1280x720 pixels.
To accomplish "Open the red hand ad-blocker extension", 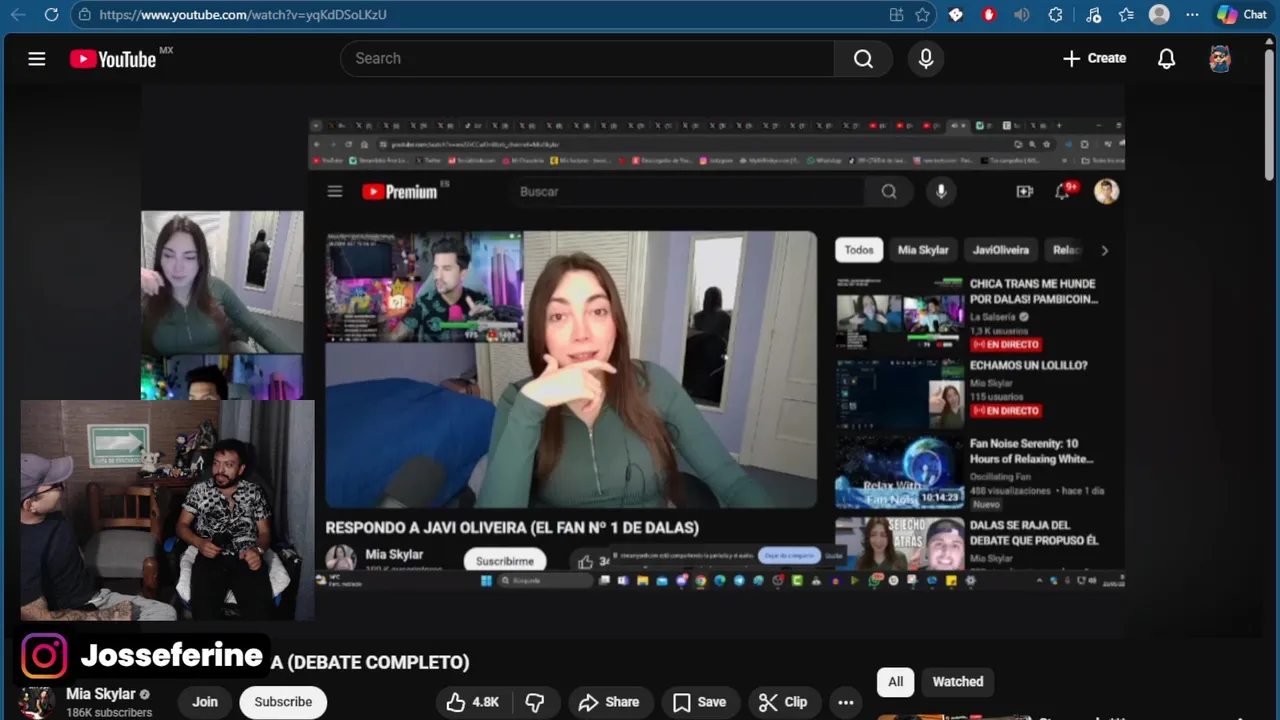I will click(x=989, y=15).
